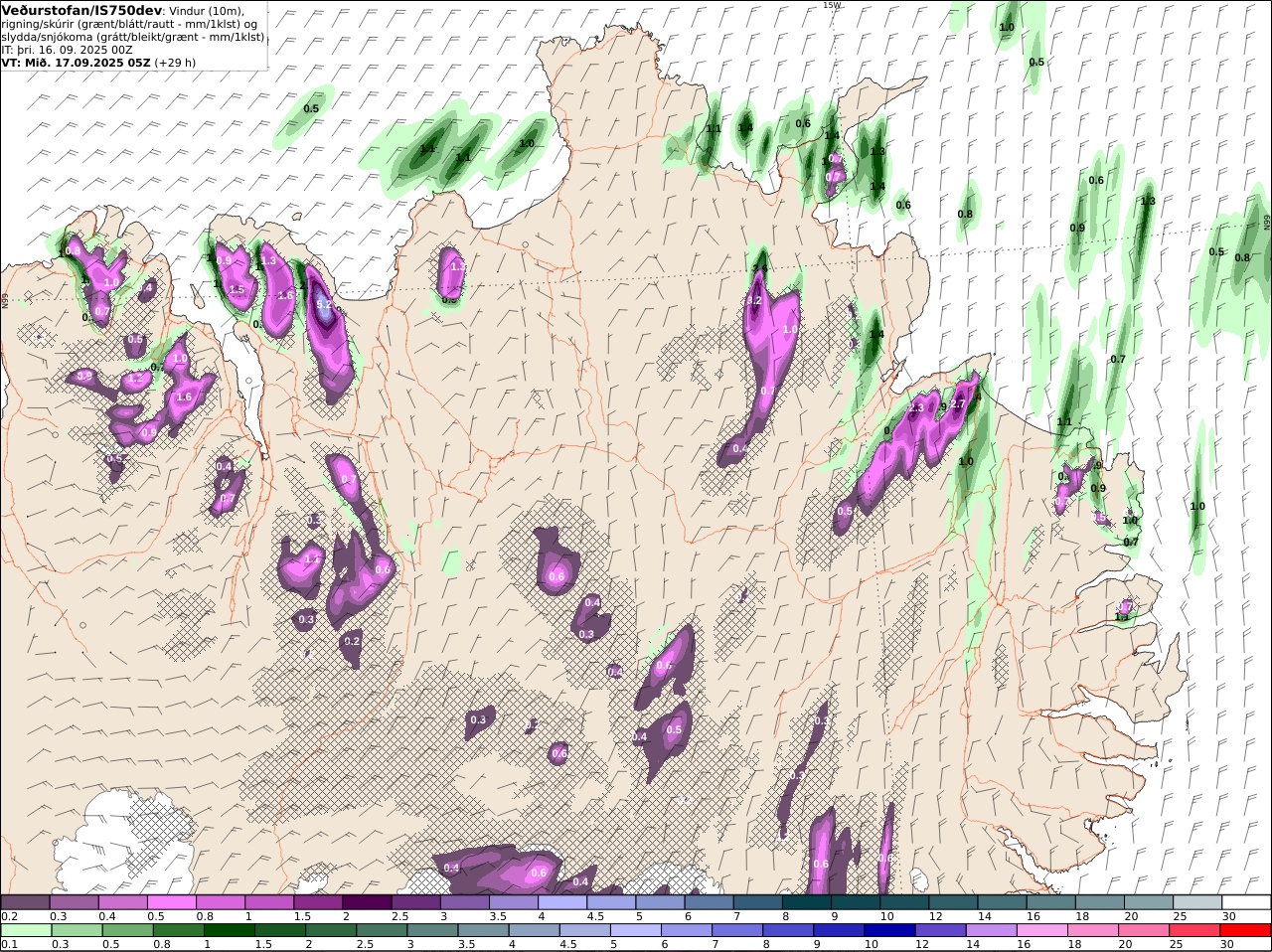The image size is (1272, 952).
Task: Select the 'Vindur (10m)' header text
Action: [206, 11]
